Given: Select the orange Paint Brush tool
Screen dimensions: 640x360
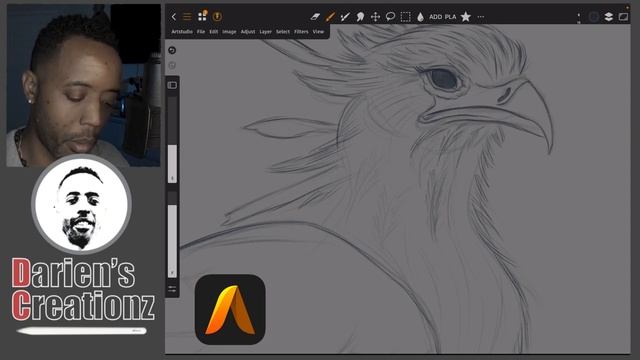Looking at the screenshot, I should (x=330, y=17).
